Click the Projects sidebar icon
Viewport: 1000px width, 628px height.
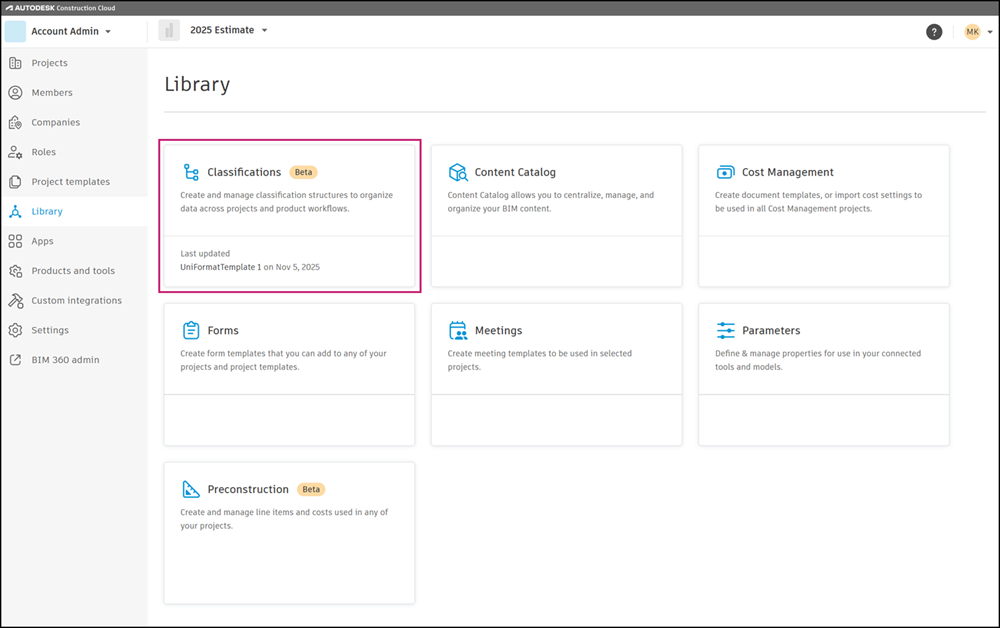[15, 63]
